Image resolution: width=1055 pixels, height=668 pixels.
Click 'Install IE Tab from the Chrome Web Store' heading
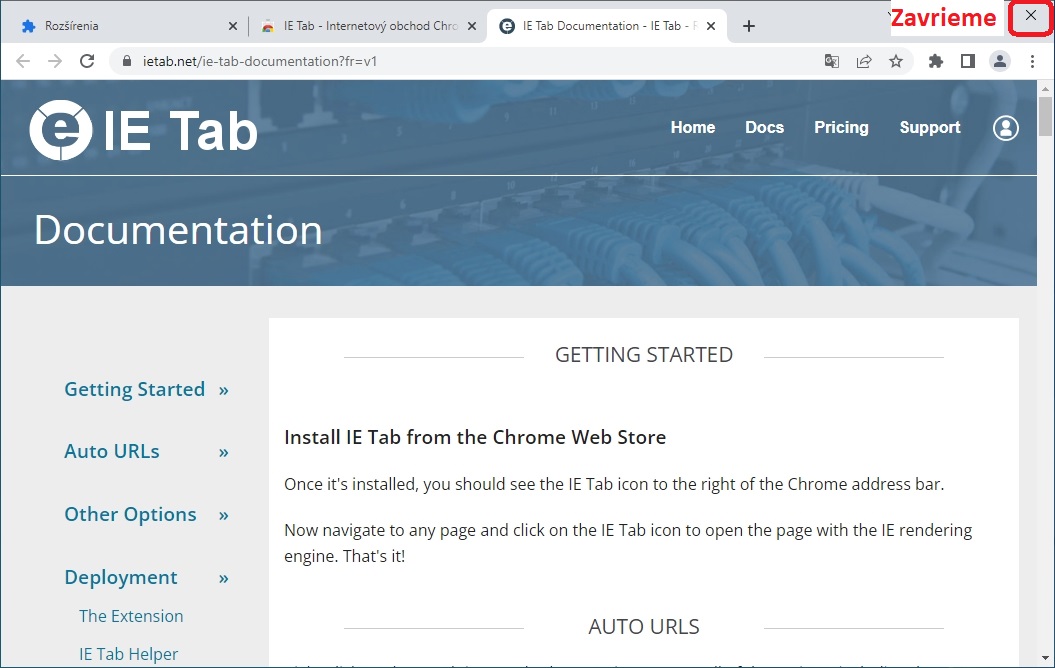coord(475,437)
